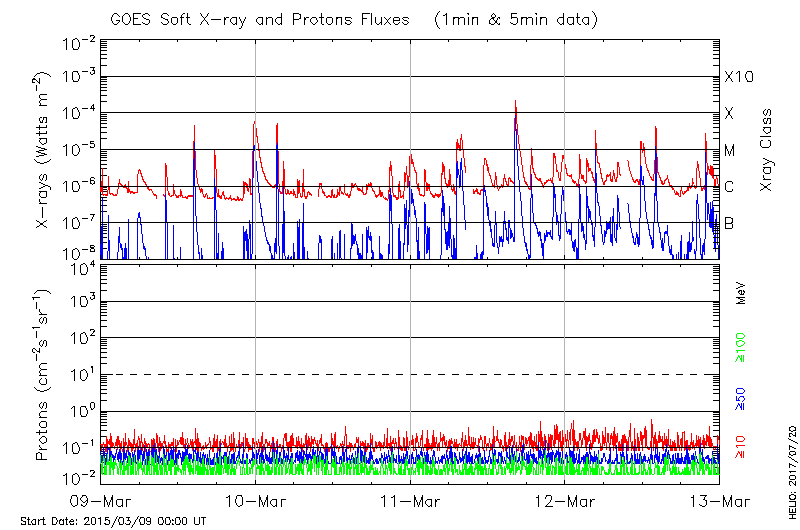Click the 'Start Date: 2015/03/09 00:00 UT' text
This screenshot has width=800, height=530.
113,521
